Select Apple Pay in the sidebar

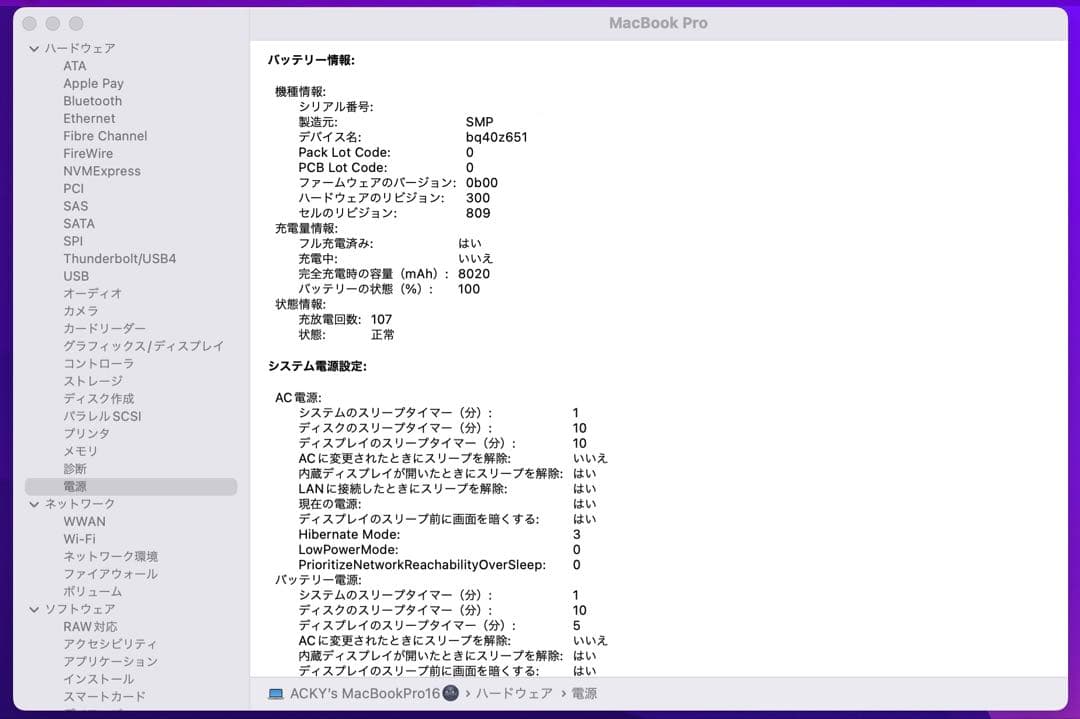(93, 83)
